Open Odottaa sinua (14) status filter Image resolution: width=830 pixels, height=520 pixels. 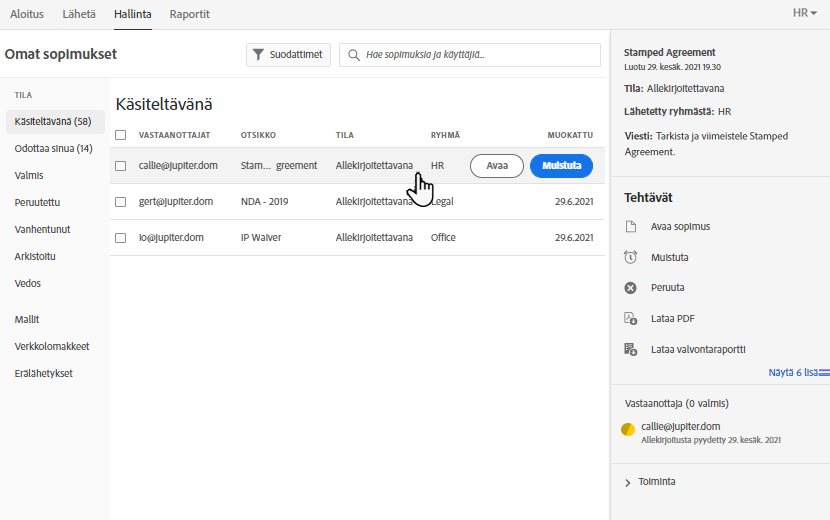53,148
